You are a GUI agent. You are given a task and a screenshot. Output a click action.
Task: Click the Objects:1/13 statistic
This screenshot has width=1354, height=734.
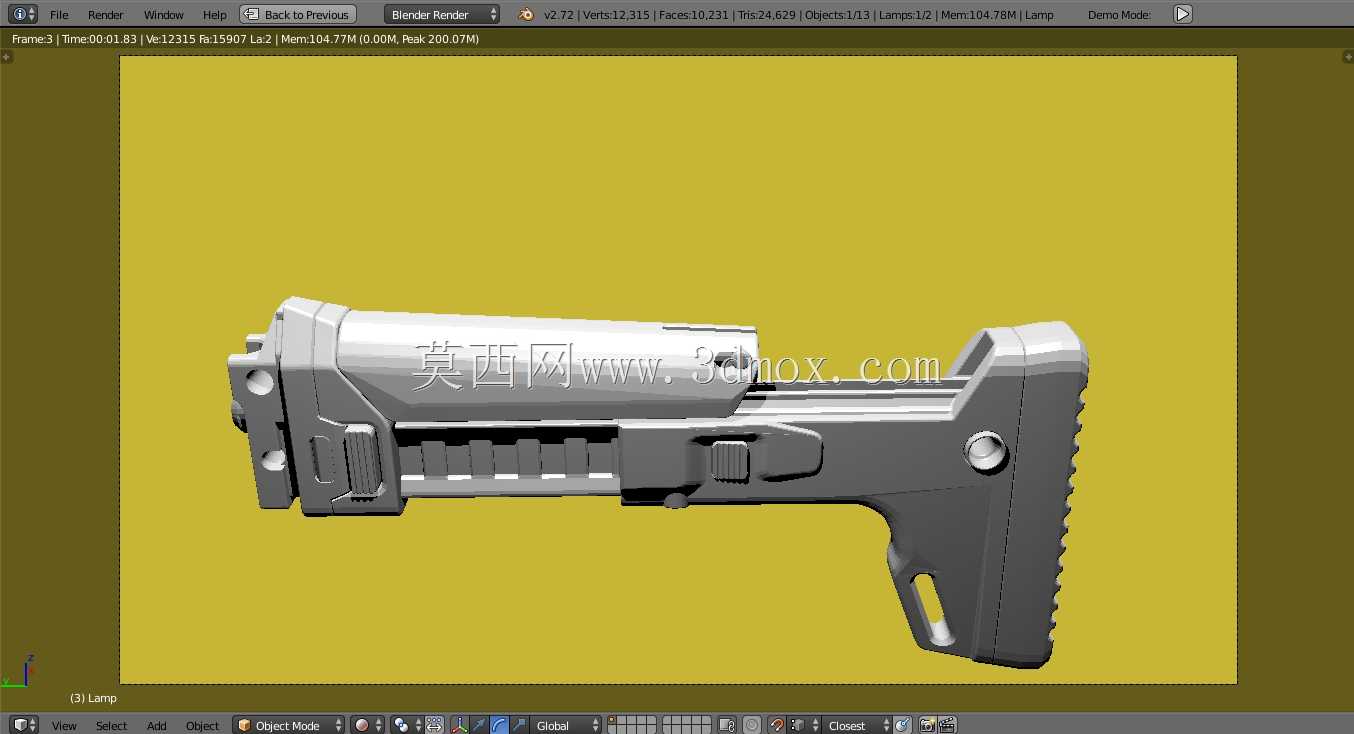837,15
